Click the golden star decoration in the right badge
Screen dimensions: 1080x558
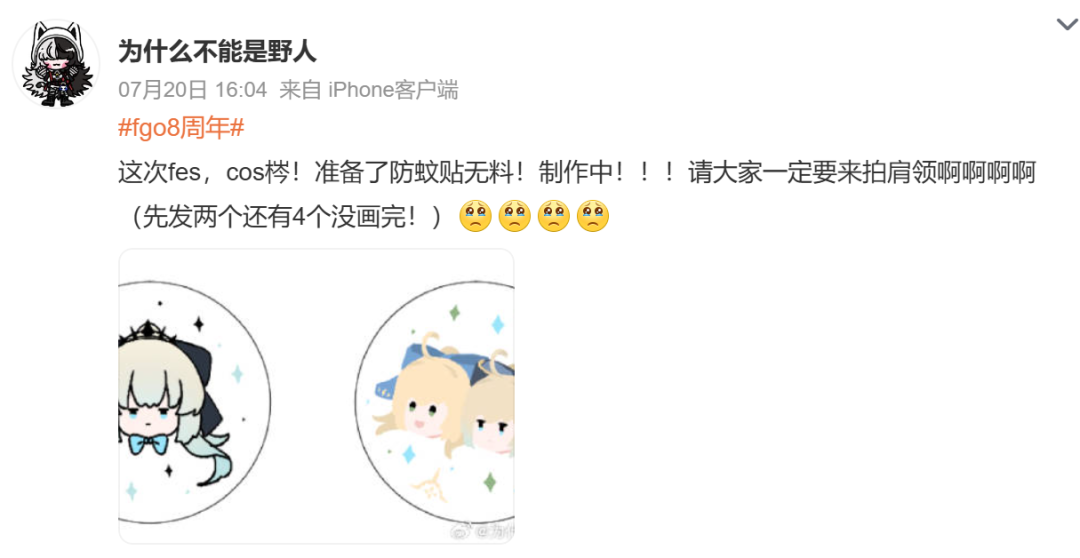click(430, 484)
